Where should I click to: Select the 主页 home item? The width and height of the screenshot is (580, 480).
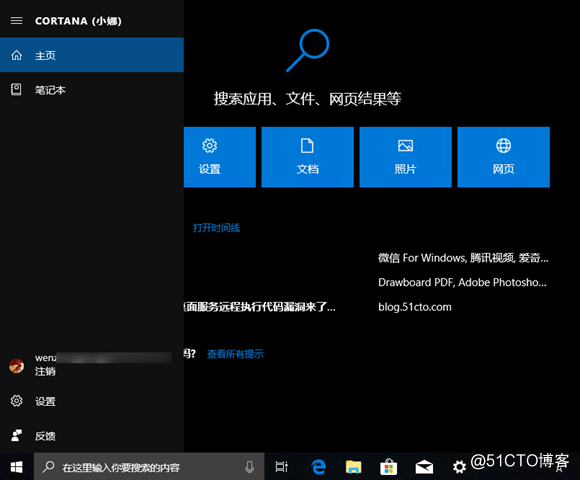(92, 55)
